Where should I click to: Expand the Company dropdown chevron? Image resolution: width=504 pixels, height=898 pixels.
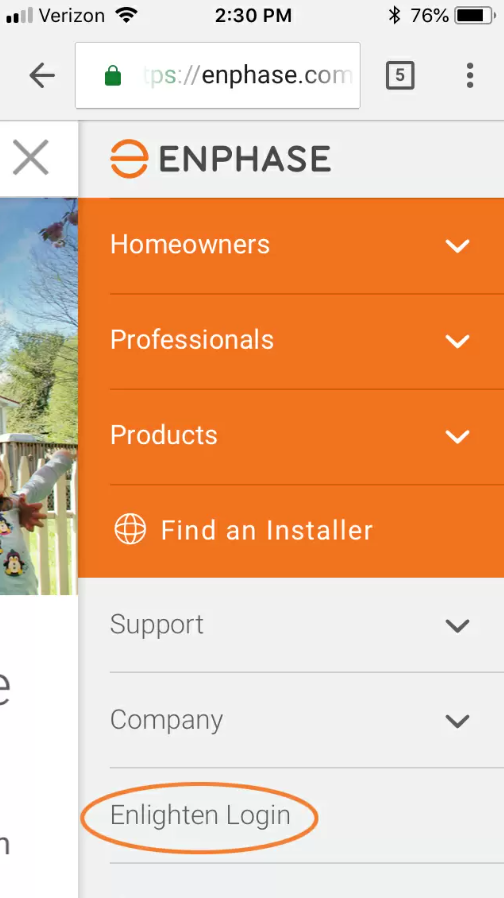[x=458, y=720]
